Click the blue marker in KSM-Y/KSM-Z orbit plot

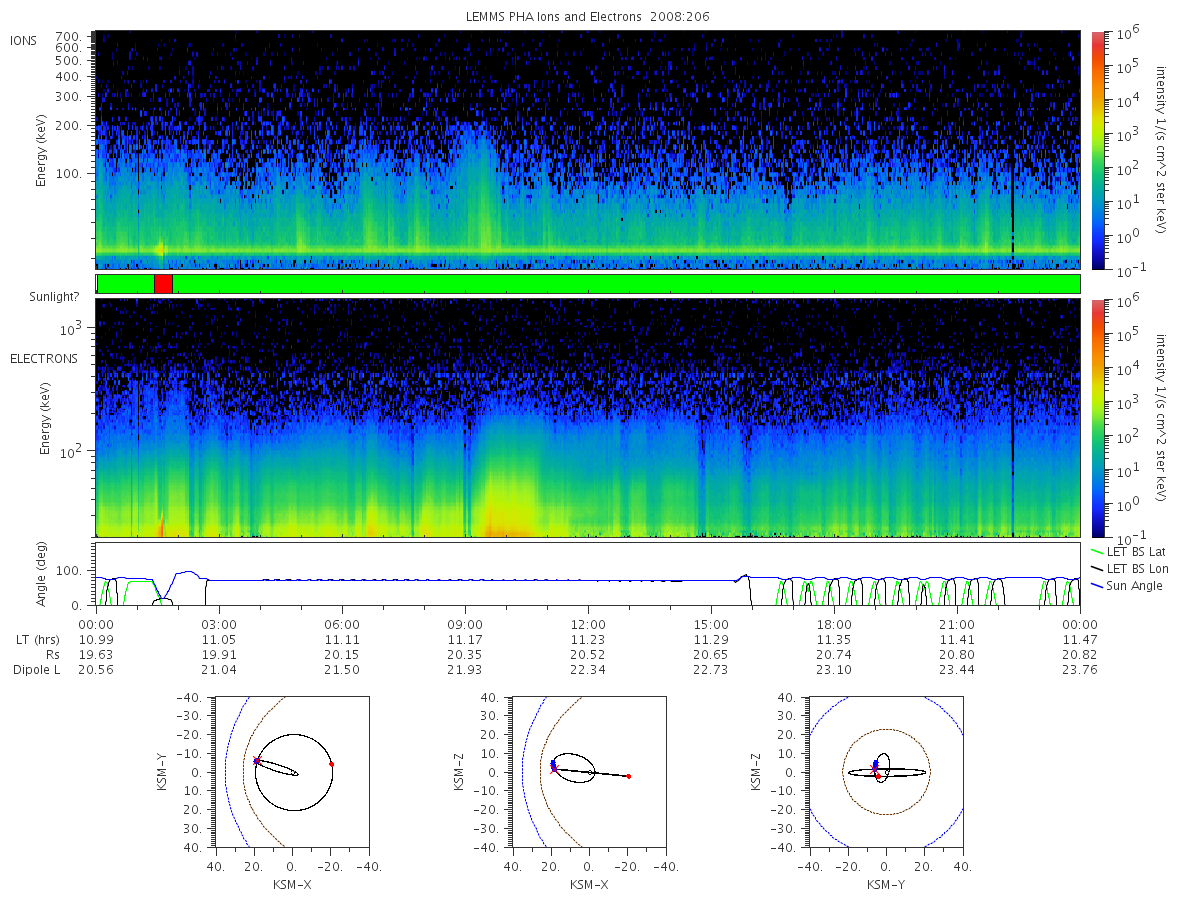pos(875,764)
